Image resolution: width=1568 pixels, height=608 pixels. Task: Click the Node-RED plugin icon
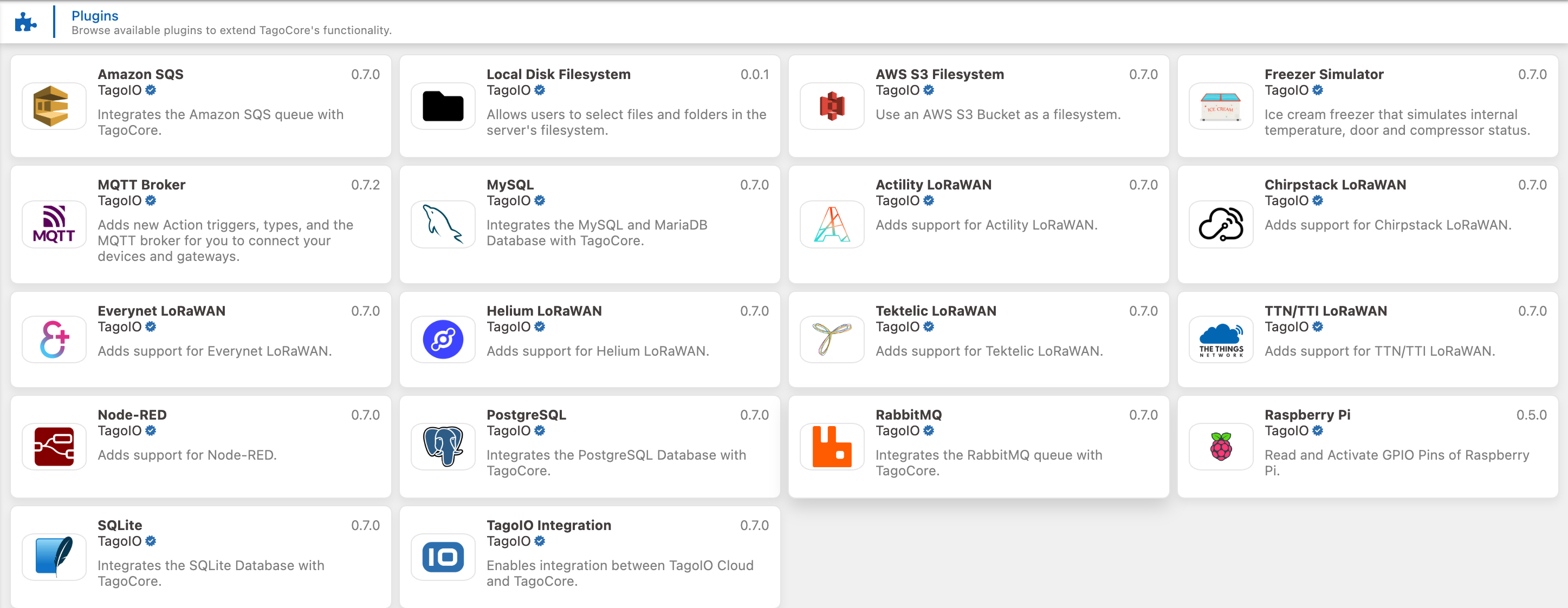54,447
